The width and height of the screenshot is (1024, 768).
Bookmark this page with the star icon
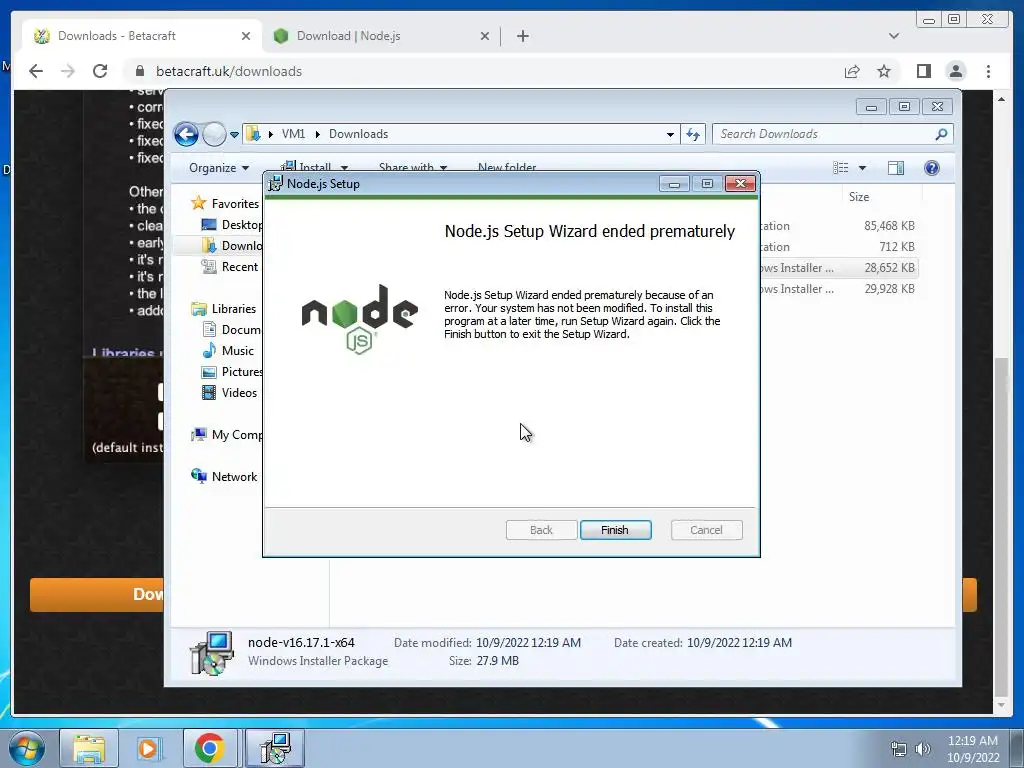pyautogui.click(x=884, y=71)
